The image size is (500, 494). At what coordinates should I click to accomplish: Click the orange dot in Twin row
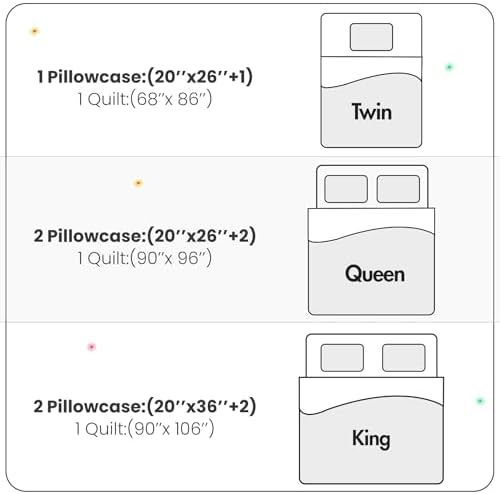click(34, 31)
